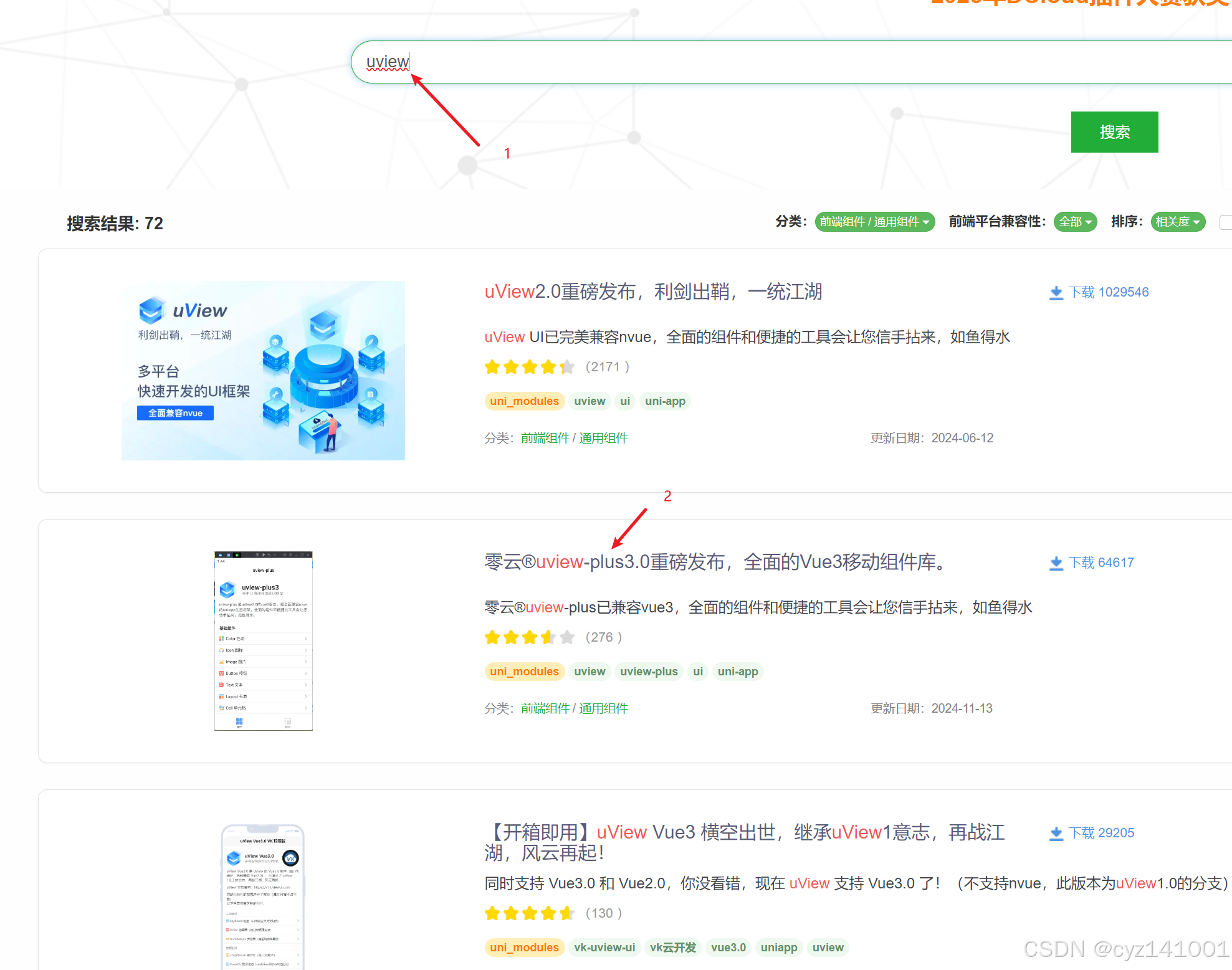
Task: Expand the 全部 platform compatibility dropdown
Action: (x=1075, y=222)
